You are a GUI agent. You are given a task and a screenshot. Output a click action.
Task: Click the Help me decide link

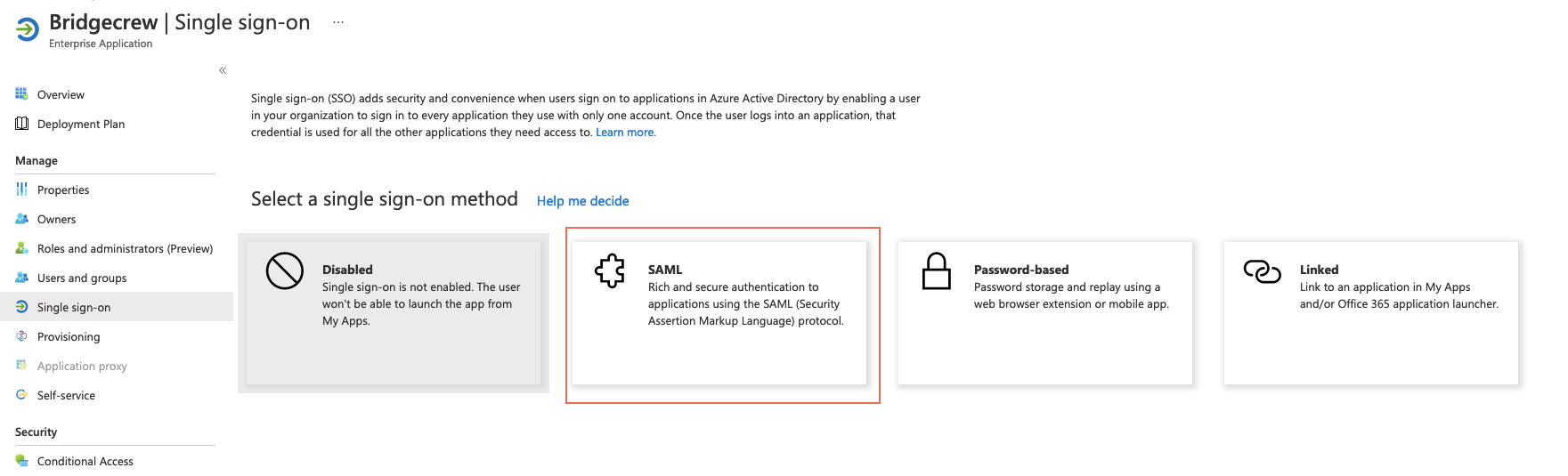coord(582,201)
